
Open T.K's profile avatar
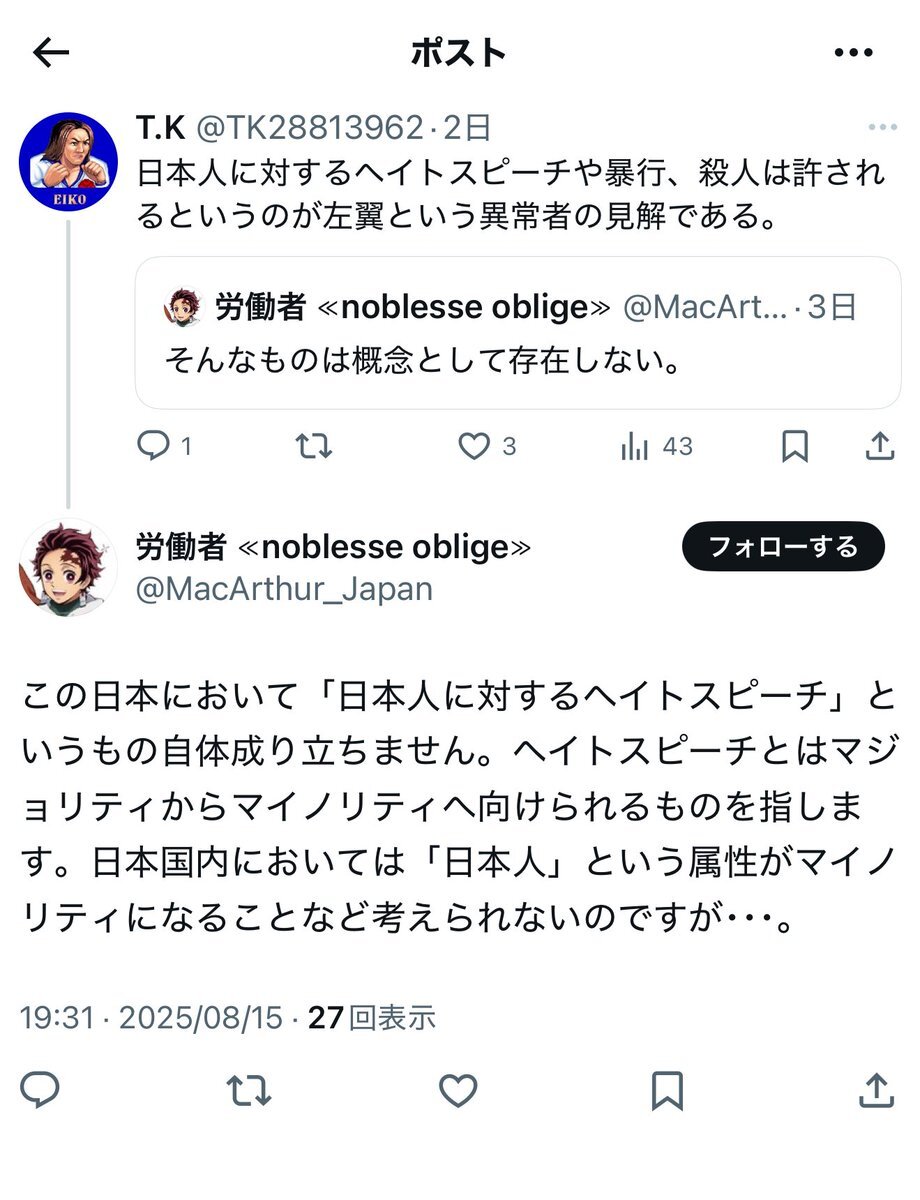coord(69,161)
